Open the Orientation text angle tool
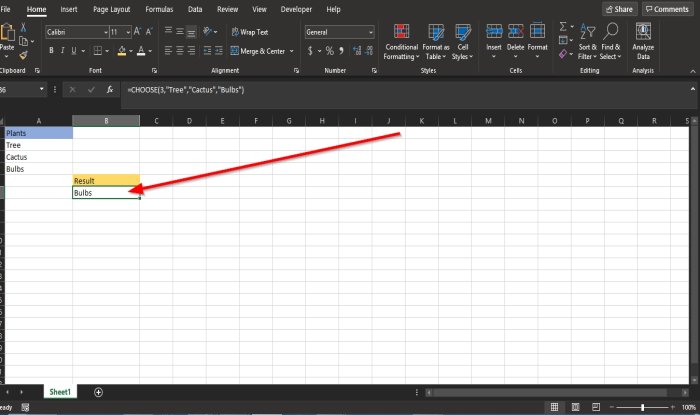 207,31
